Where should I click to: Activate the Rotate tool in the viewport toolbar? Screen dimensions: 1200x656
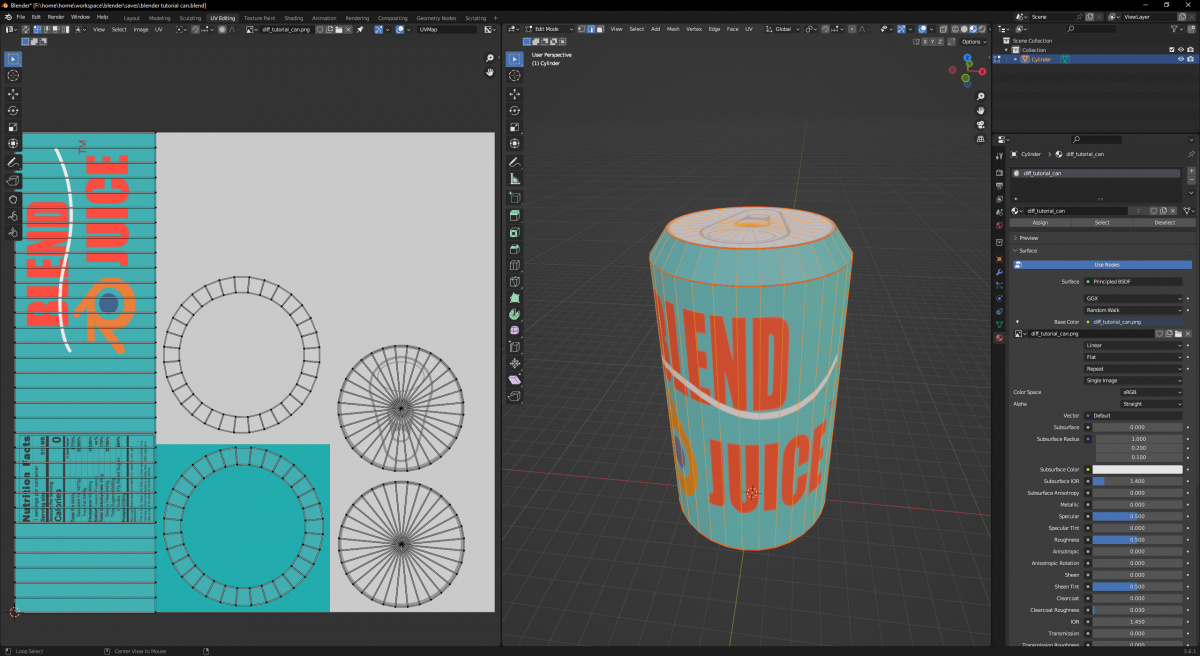[513, 112]
